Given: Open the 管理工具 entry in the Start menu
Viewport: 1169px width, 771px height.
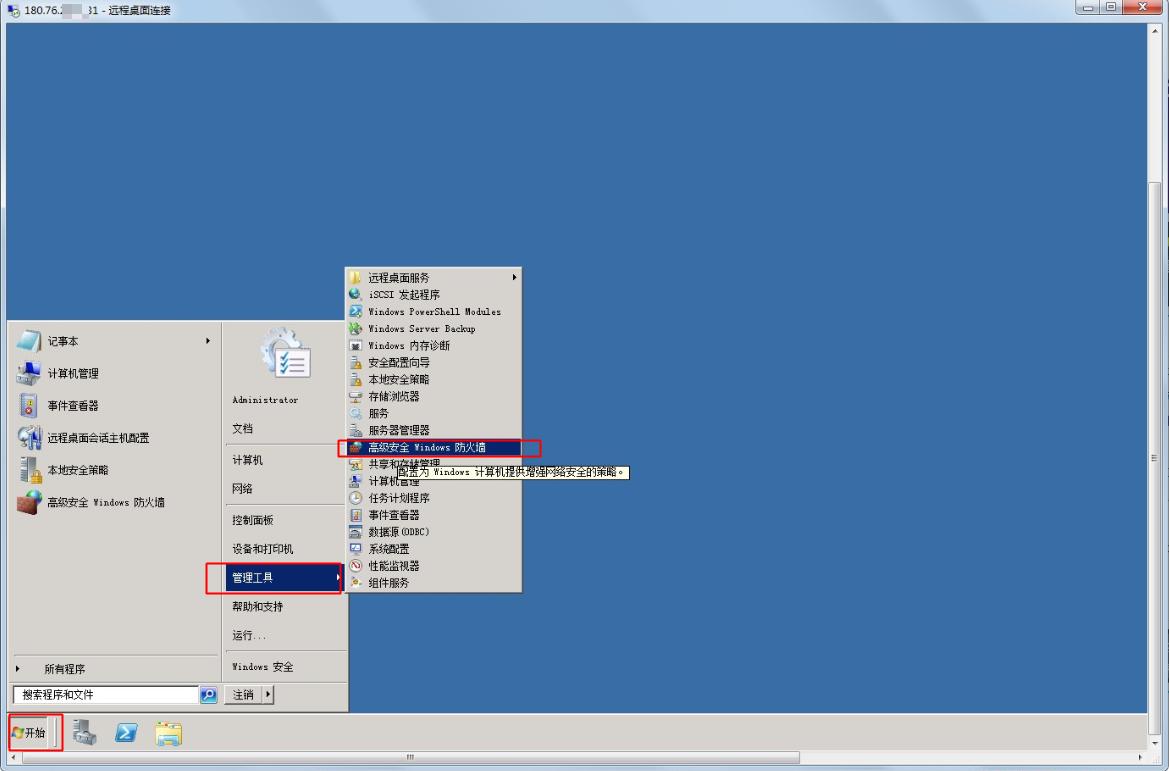Looking at the screenshot, I should tap(284, 578).
